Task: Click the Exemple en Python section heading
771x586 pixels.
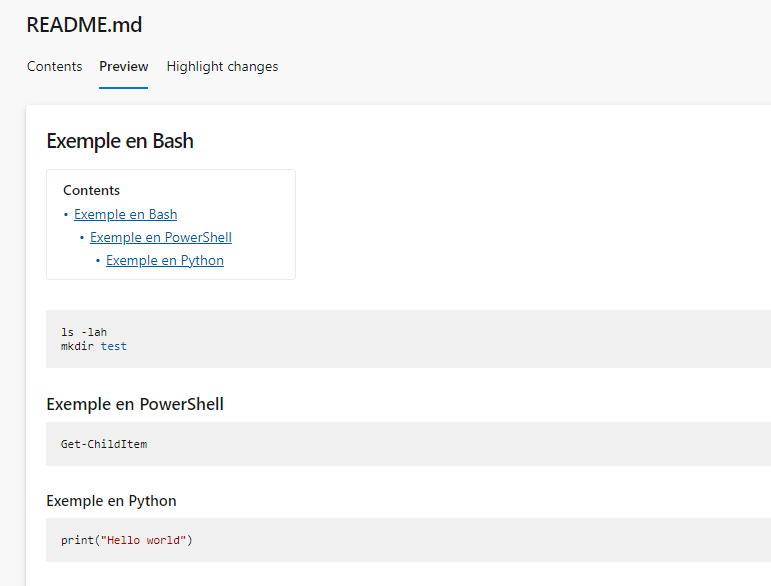Action: coord(111,500)
